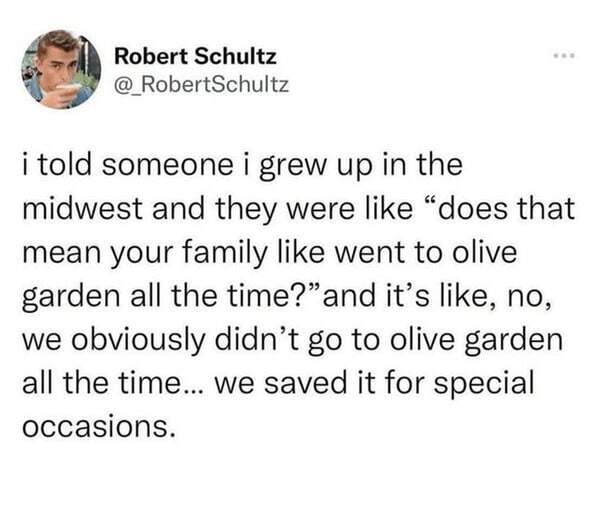The height and width of the screenshot is (517, 599).
Task: Click Robert Schultz's profile avatar photo
Action: (x=61, y=69)
